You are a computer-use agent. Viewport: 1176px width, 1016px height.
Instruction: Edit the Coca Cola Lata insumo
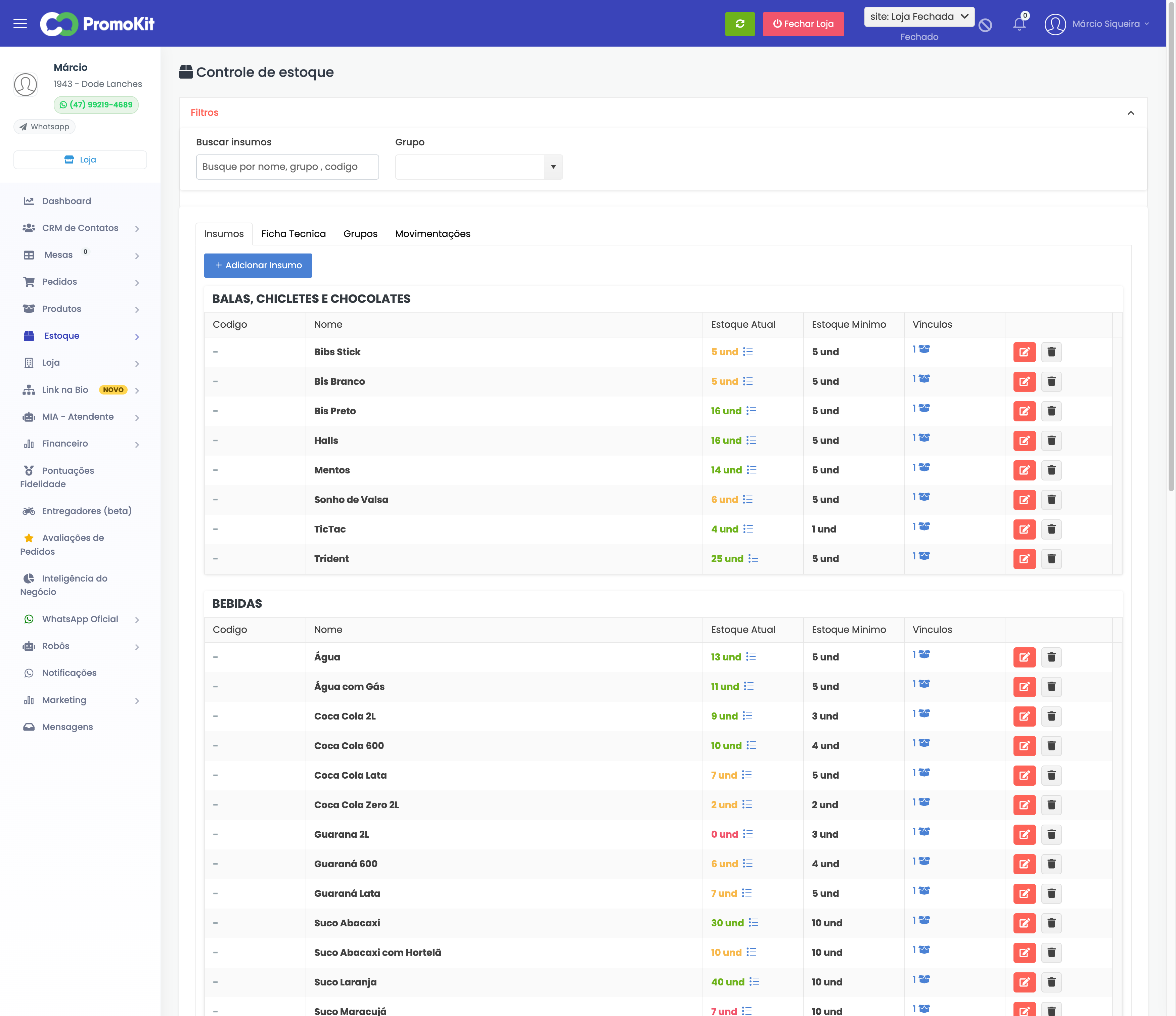tap(1025, 775)
